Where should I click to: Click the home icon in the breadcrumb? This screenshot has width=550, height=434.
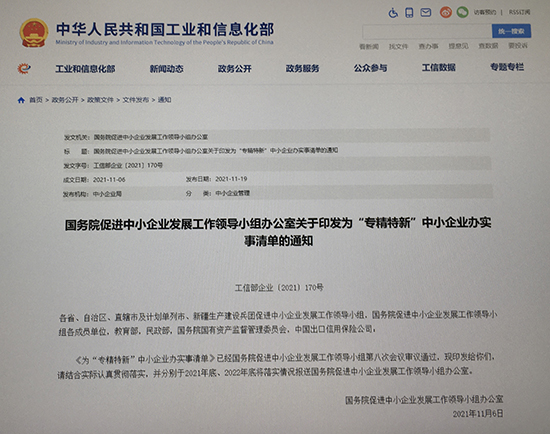point(21,100)
